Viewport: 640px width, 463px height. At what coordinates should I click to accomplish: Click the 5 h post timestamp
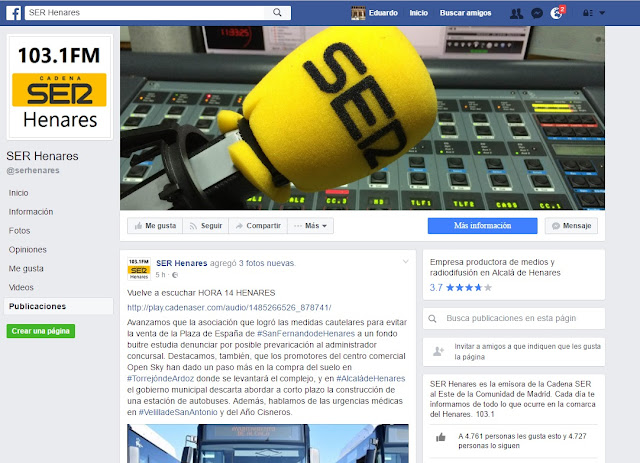(160, 275)
